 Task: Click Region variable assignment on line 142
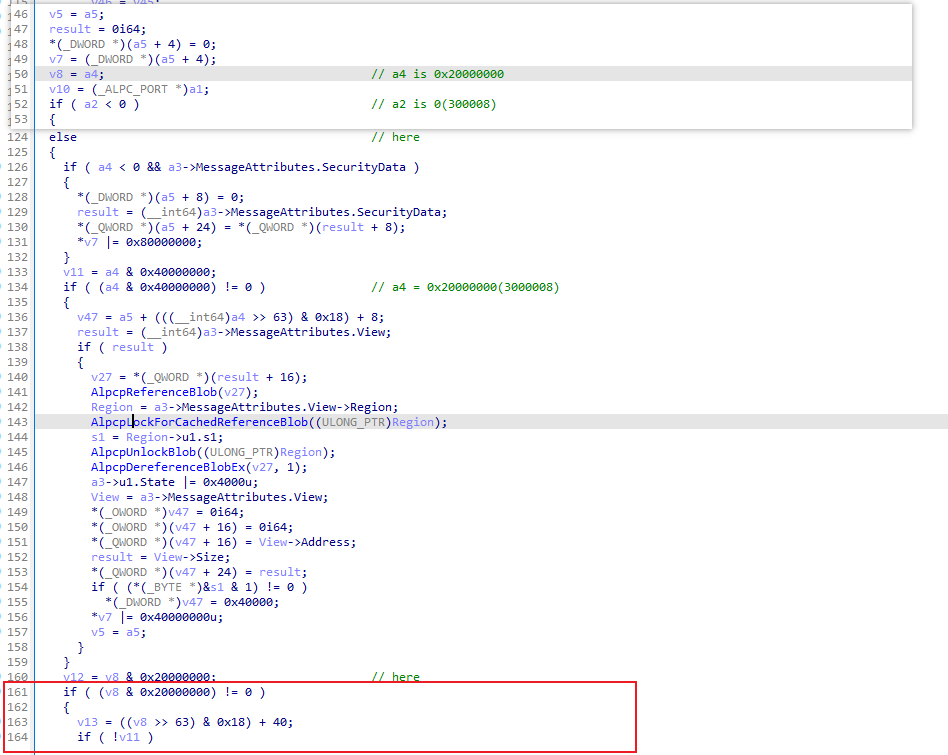click(112, 407)
